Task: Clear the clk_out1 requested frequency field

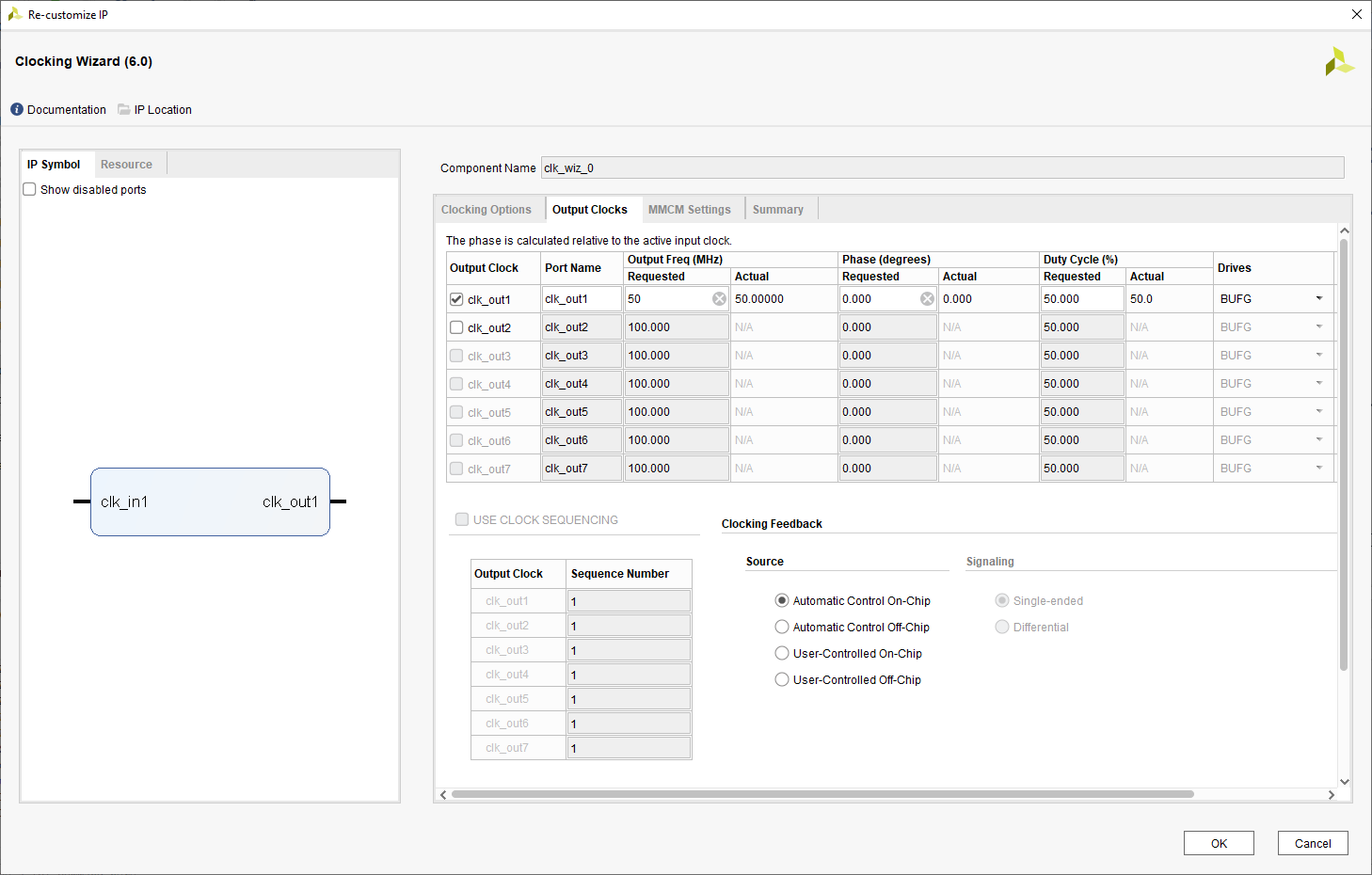Action: point(719,299)
